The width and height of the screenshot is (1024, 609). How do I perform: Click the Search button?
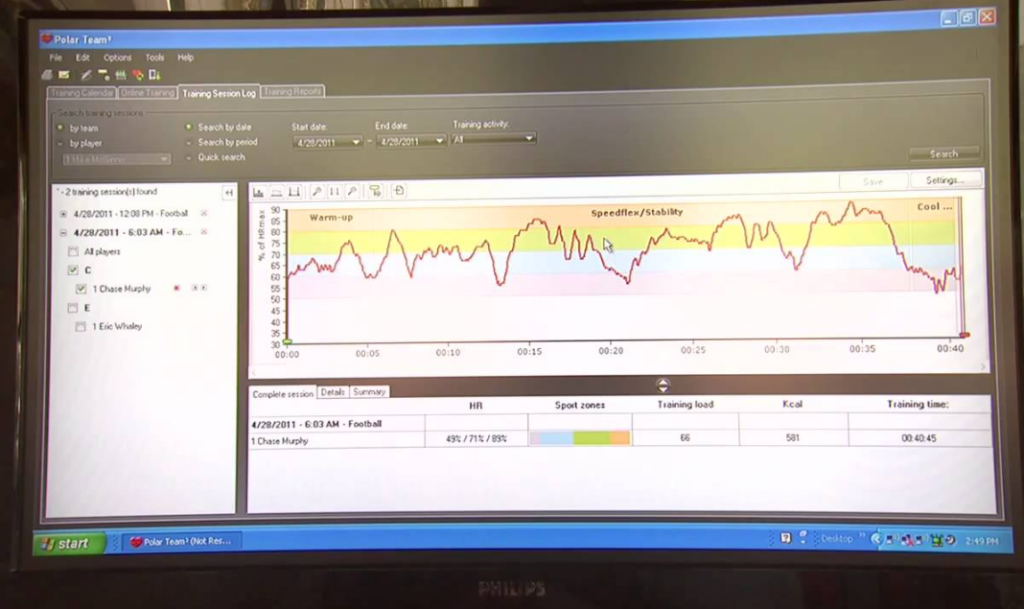(944, 154)
